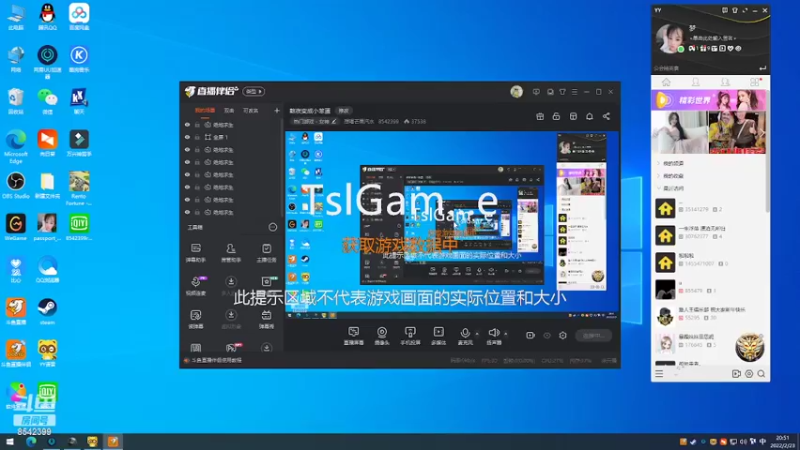Click the small button beside stream title
The height and width of the screenshot is (450, 800).
[344, 111]
